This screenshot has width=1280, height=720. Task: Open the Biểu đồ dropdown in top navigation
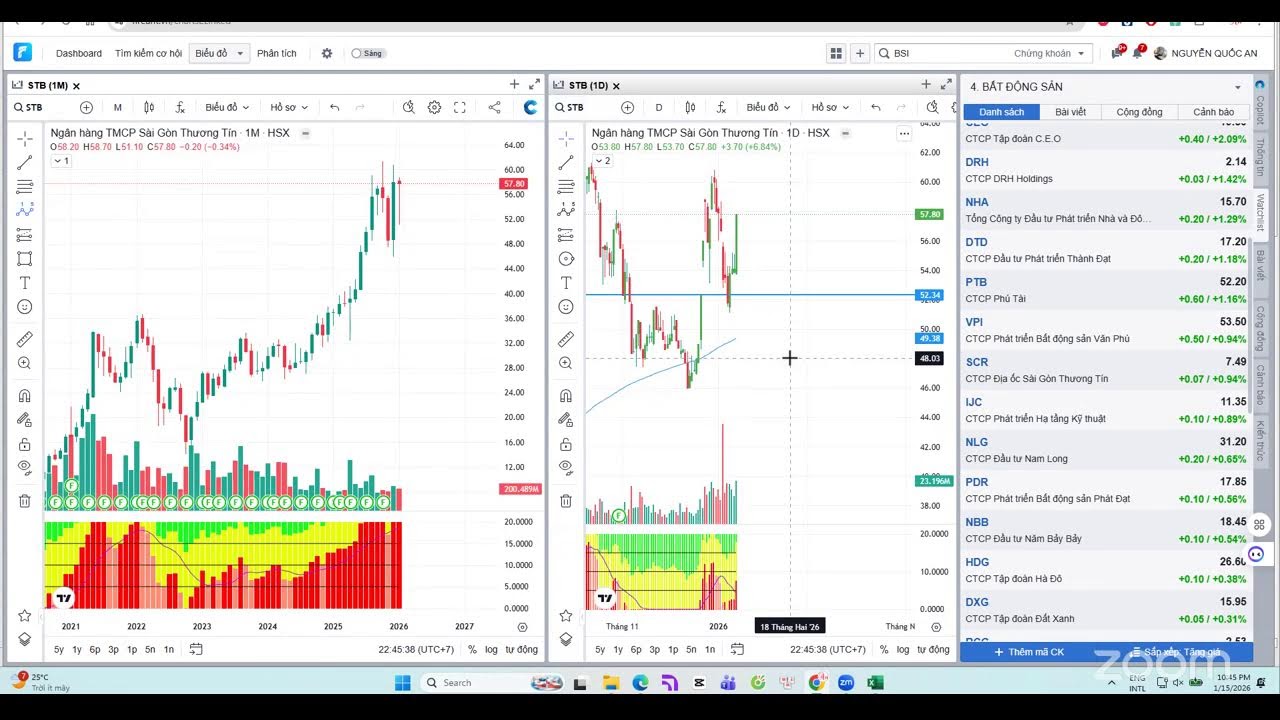(x=219, y=53)
